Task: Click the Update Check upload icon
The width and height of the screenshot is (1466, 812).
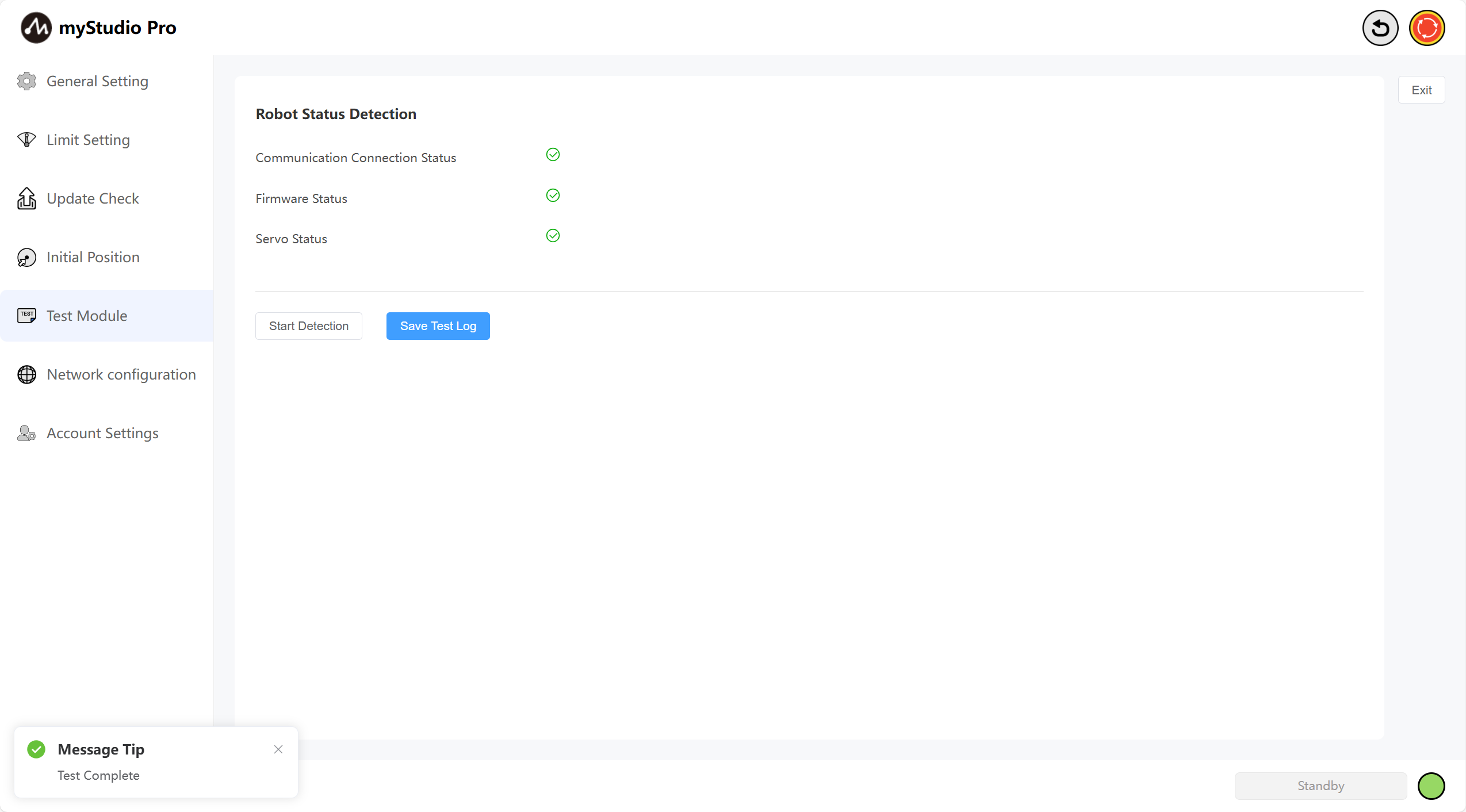Action: pyautogui.click(x=26, y=198)
